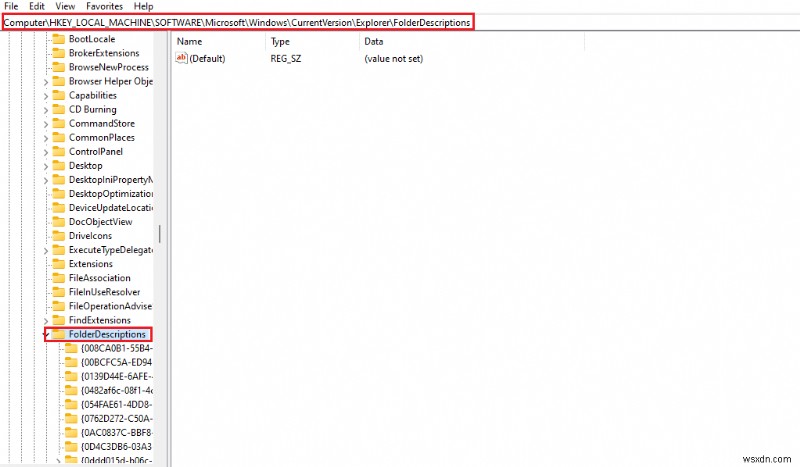This screenshot has width=800, height=467.
Task: Click the FileOperationAdviseSinks folder icon
Action: point(59,306)
